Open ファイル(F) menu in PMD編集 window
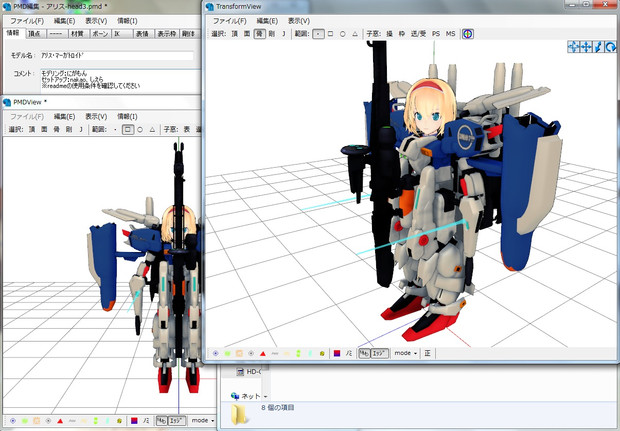Image resolution: width=620 pixels, height=431 pixels. pos(27,20)
